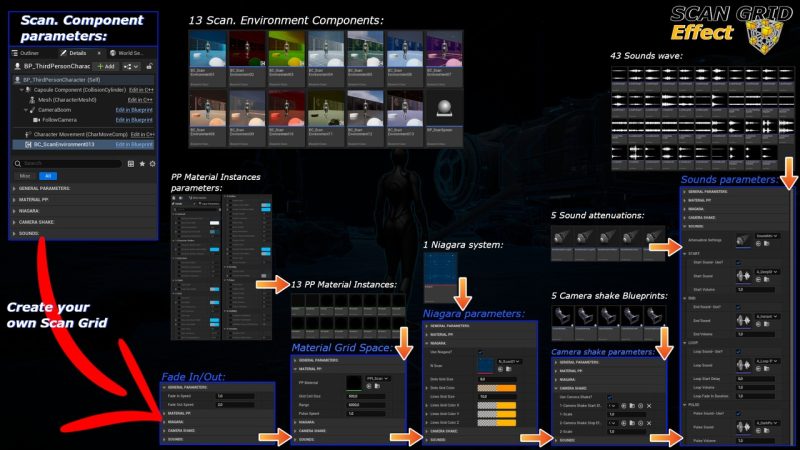Select the FollowCamera component icon
Viewport: 800px width, 450px height.
click(38, 118)
